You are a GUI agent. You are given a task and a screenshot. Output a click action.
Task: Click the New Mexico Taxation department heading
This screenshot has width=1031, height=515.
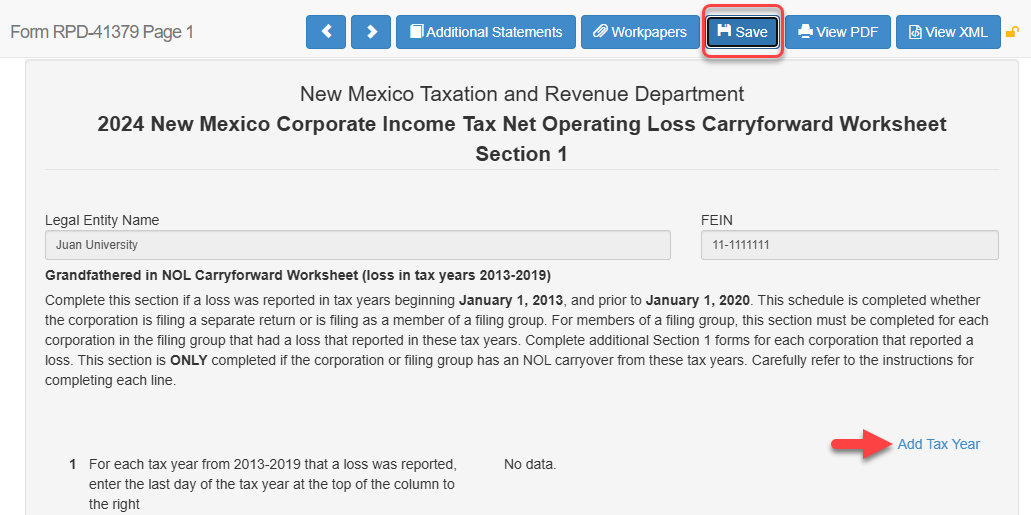tap(522, 94)
